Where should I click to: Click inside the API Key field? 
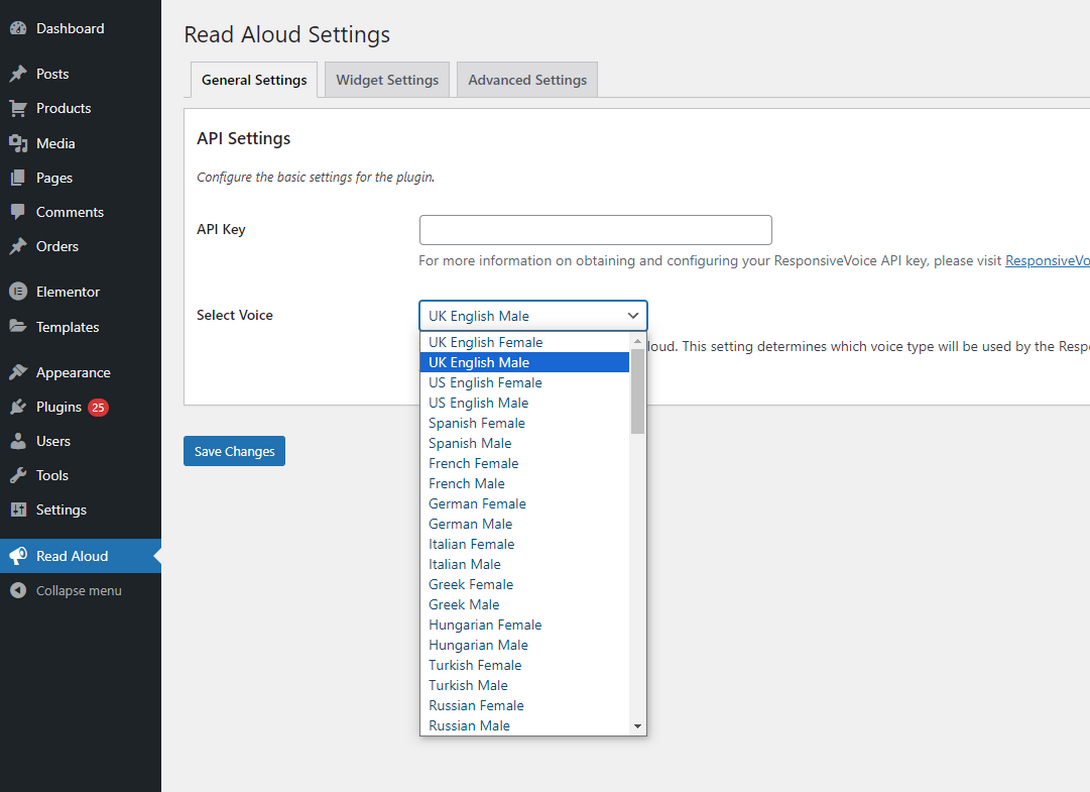click(595, 230)
